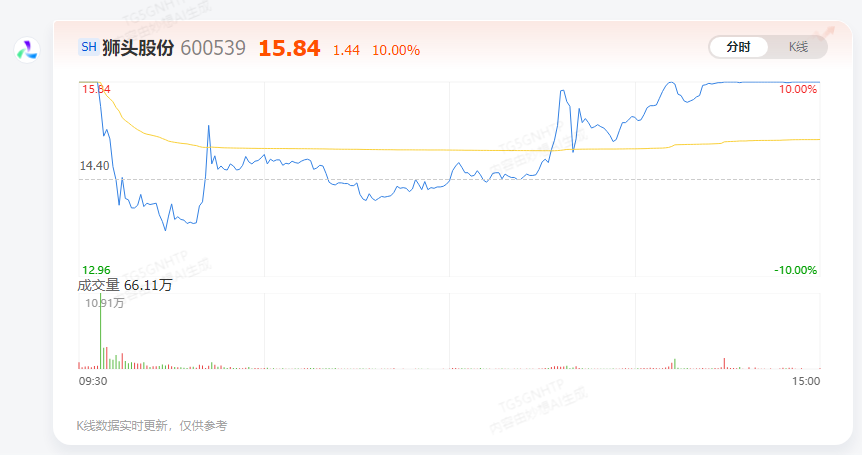
Task: Switch to the 分时 intraday view
Action: [x=739, y=47]
